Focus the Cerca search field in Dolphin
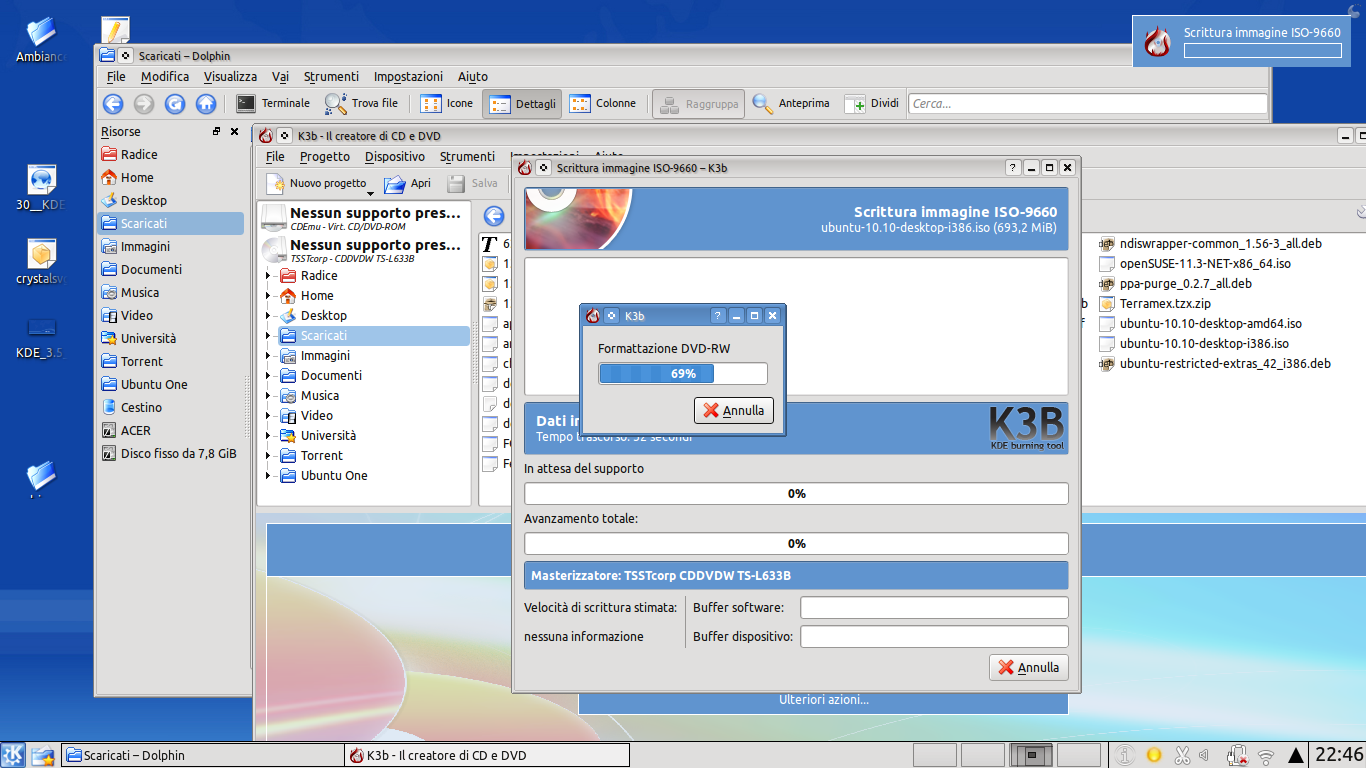The height and width of the screenshot is (768, 1366). click(1087, 103)
